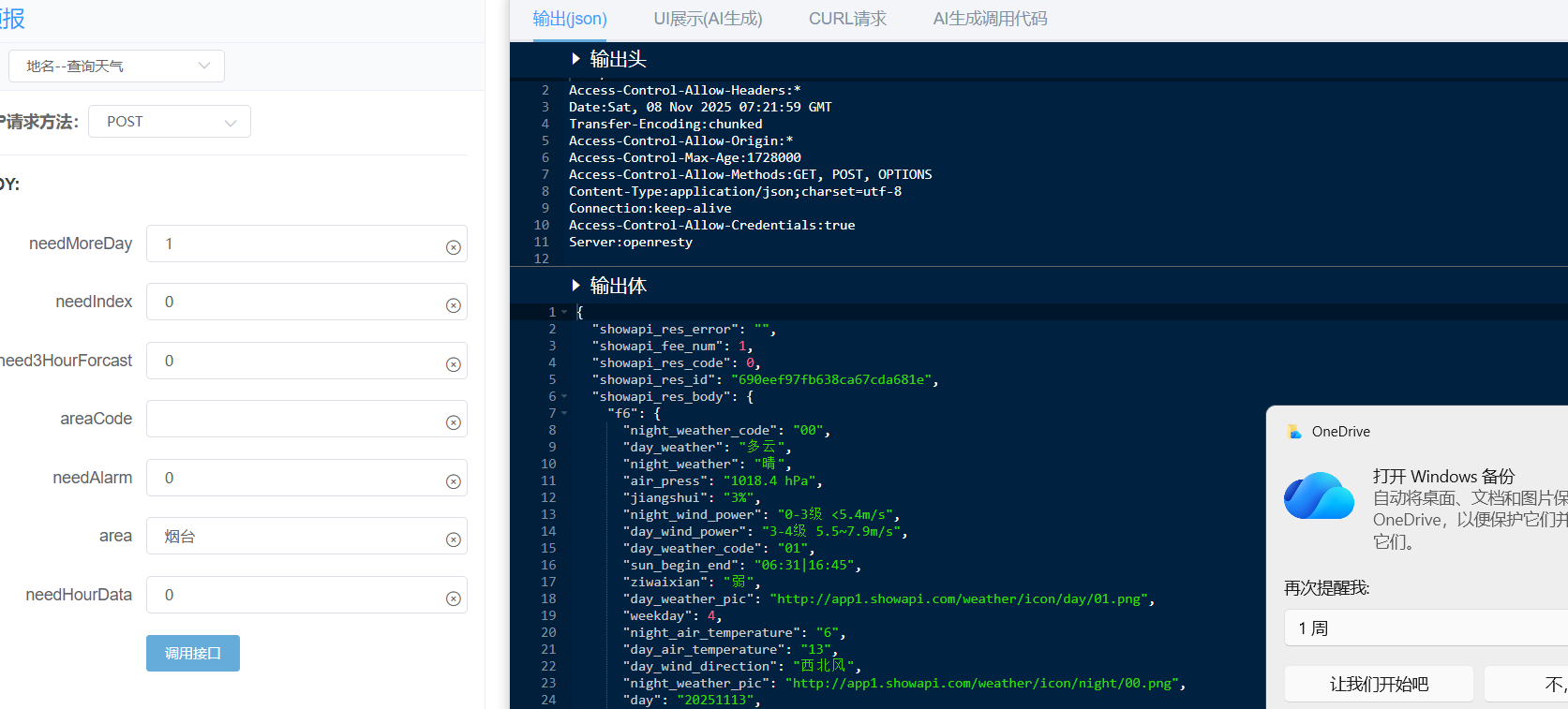This screenshot has width=1568, height=709.
Task: Click the 打开 Windows 备份 notification title
Action: tap(1443, 476)
